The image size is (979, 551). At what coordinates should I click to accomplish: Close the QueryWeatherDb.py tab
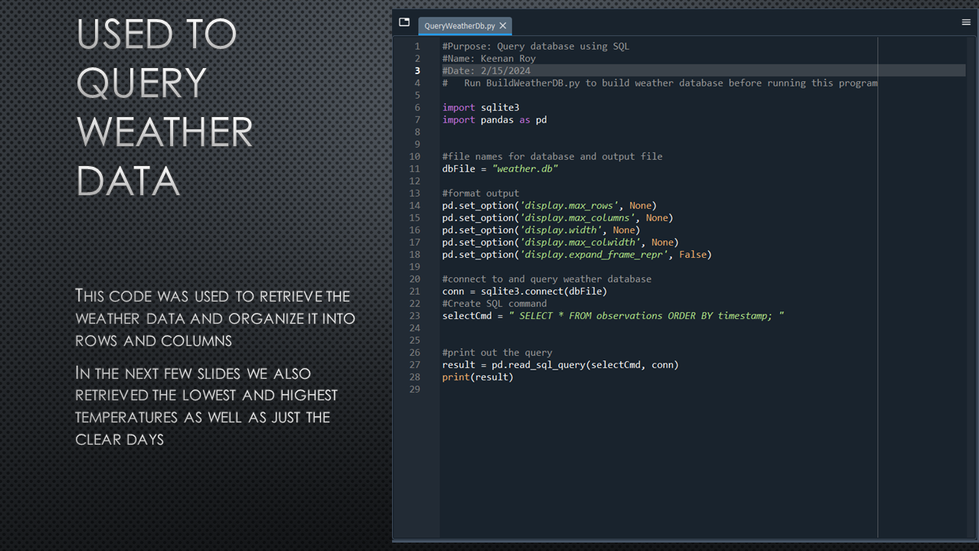503,26
